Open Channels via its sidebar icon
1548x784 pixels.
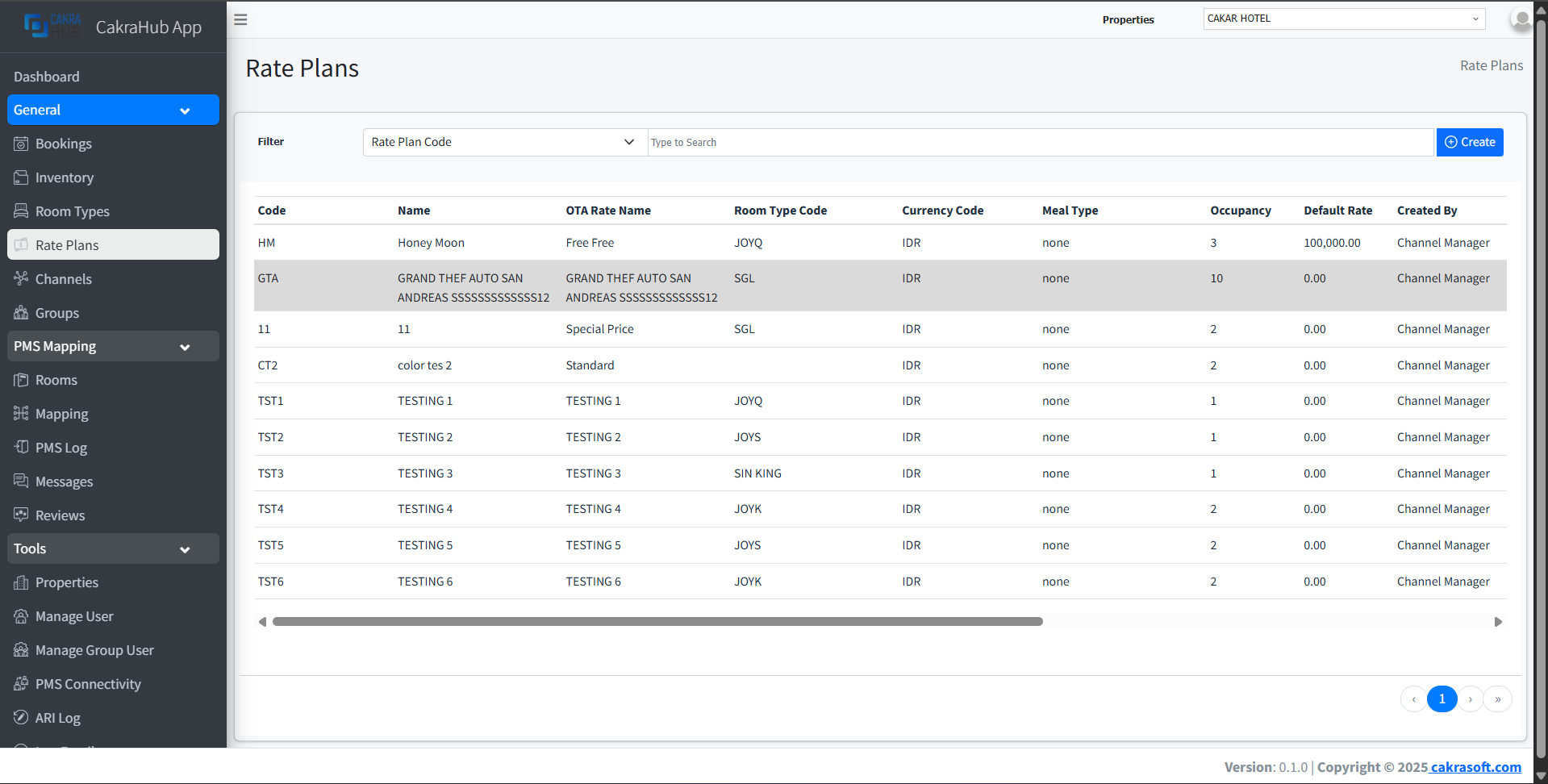click(x=21, y=279)
